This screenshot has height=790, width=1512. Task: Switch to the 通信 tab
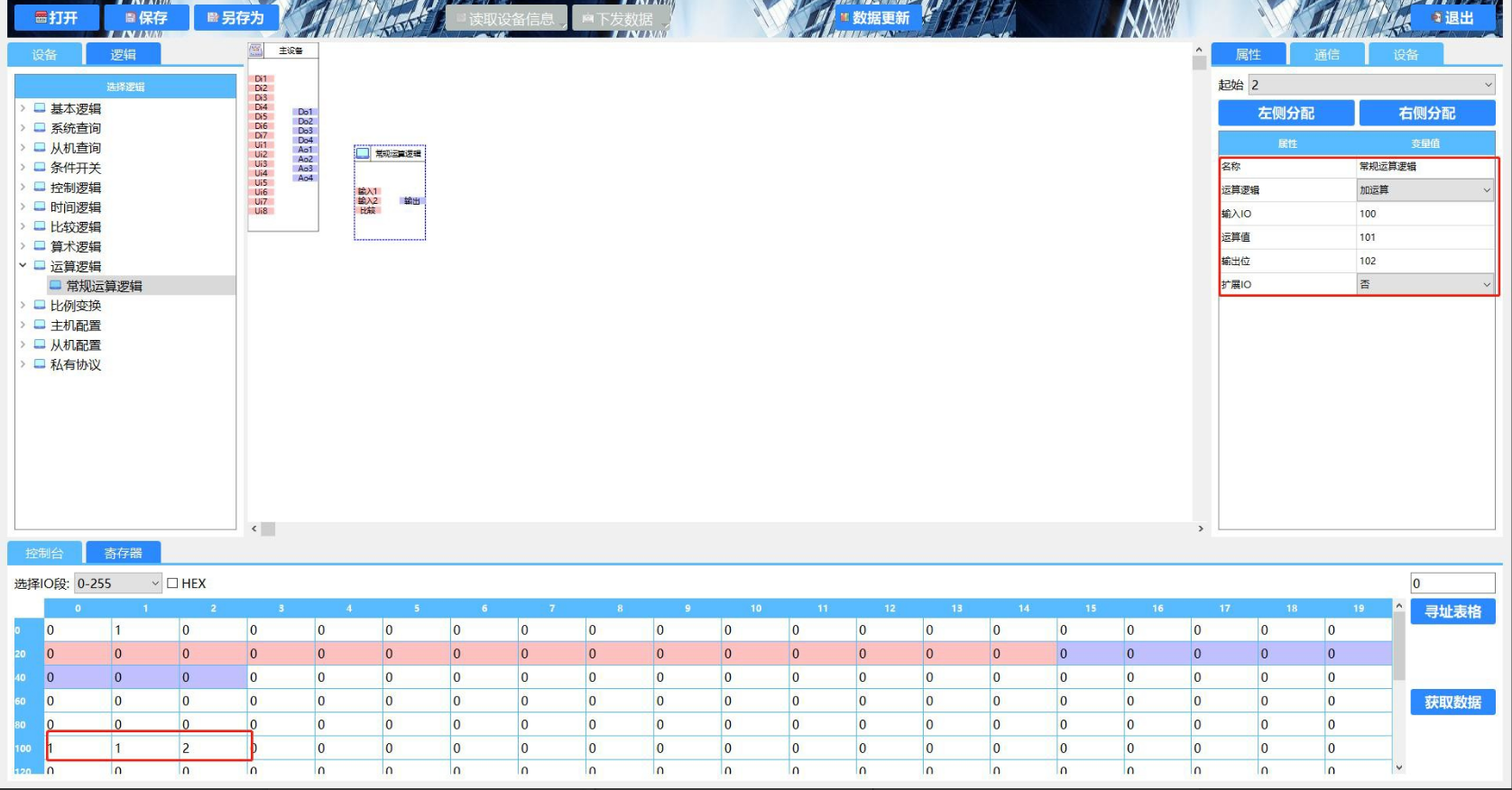(1326, 55)
